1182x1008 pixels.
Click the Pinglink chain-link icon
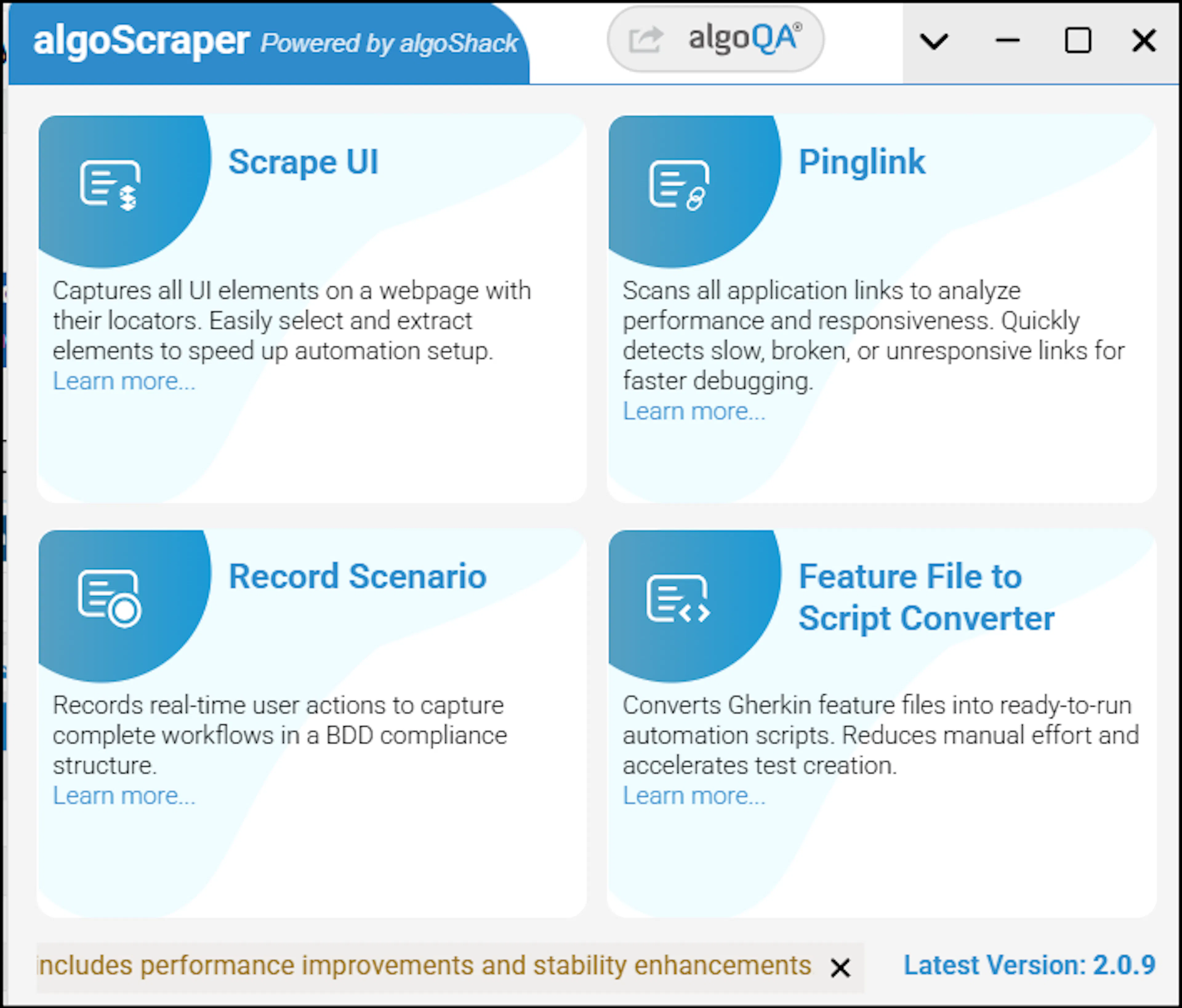(x=679, y=185)
